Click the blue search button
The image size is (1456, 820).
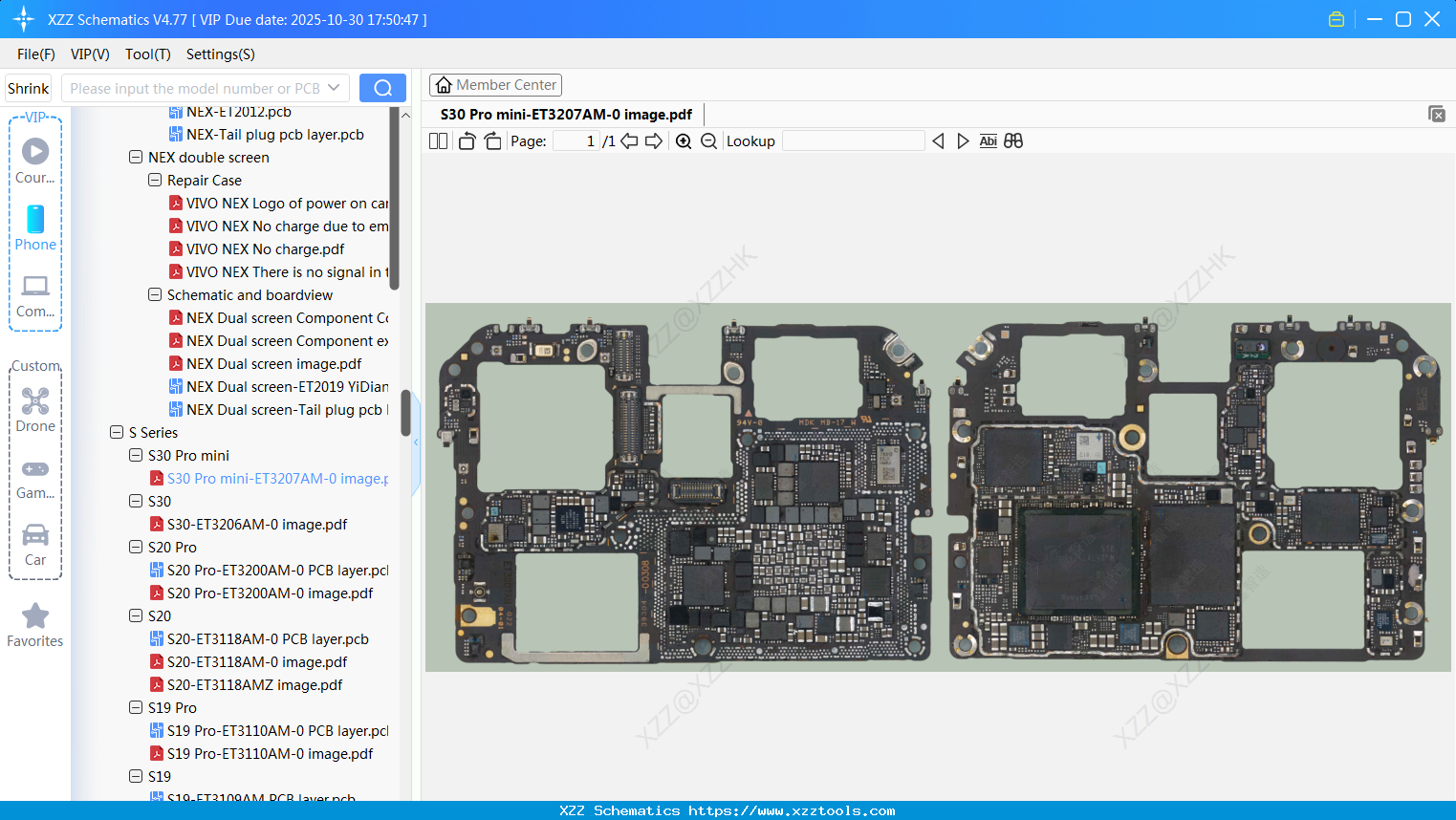tap(382, 88)
